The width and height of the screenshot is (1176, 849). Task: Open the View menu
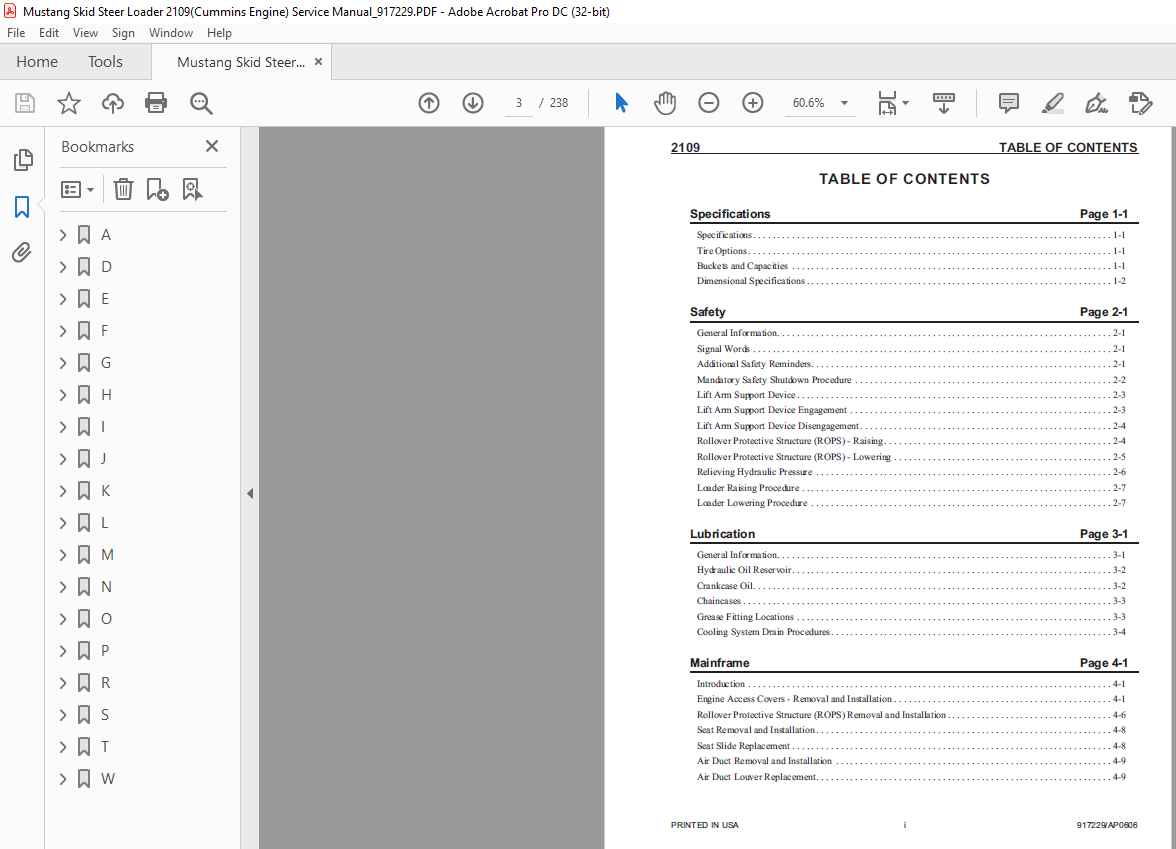(x=85, y=33)
